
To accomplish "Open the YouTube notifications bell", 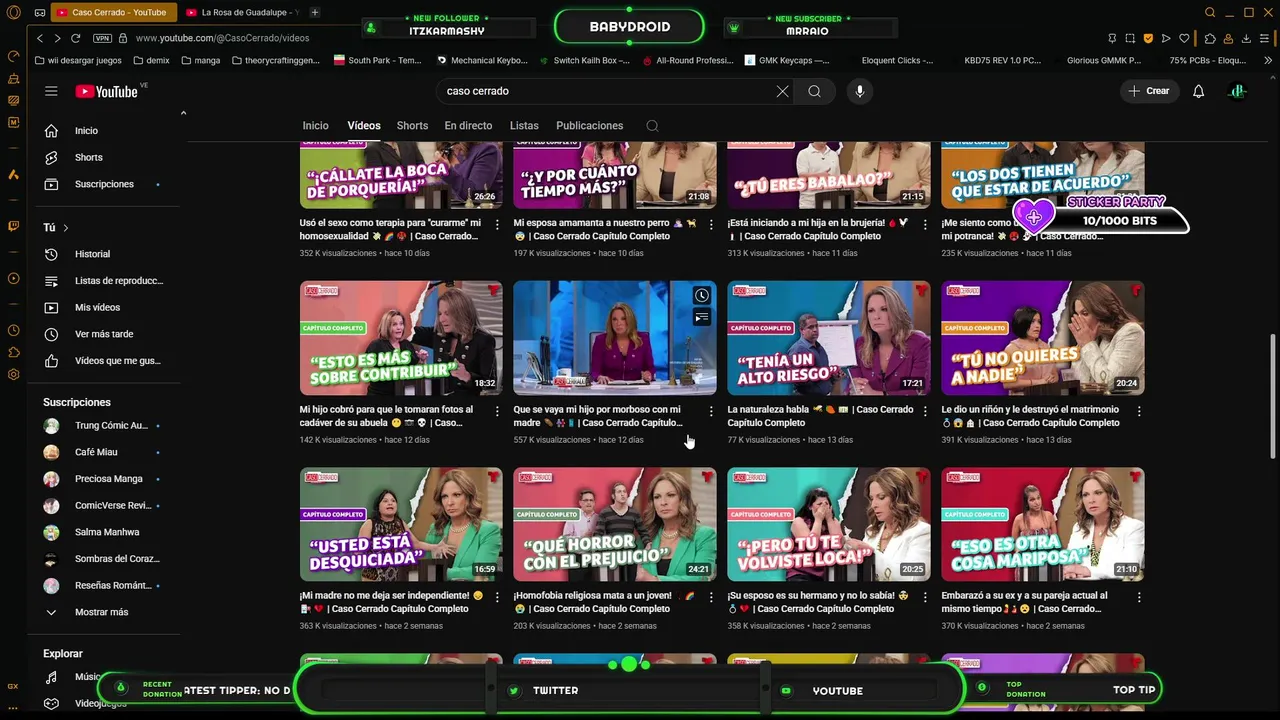I will click(x=1198, y=91).
